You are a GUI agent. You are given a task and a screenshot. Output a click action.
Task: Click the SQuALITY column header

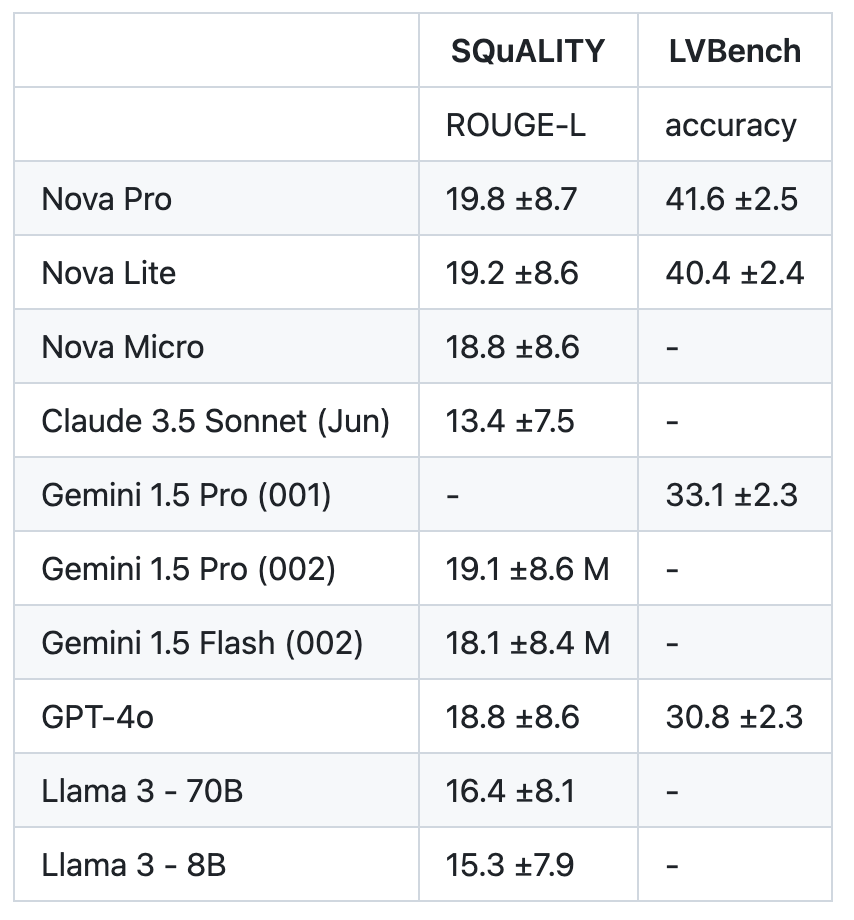coord(527,51)
